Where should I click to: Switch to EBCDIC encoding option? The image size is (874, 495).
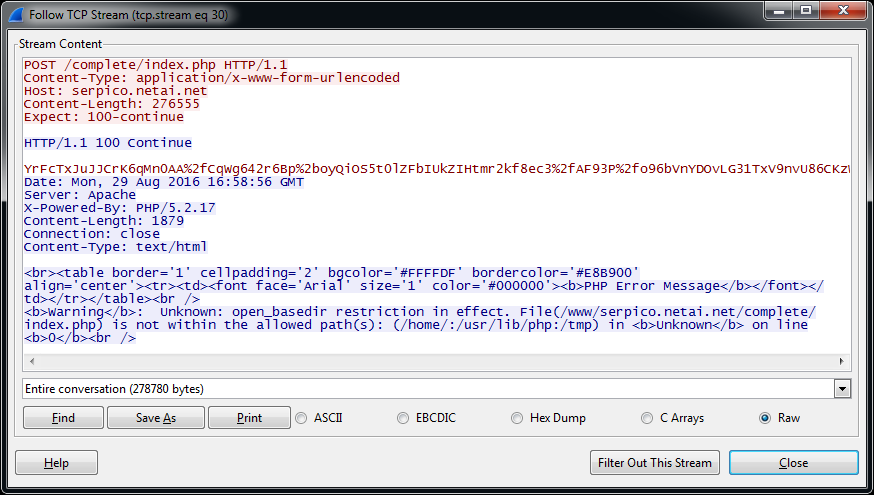pyautogui.click(x=403, y=418)
